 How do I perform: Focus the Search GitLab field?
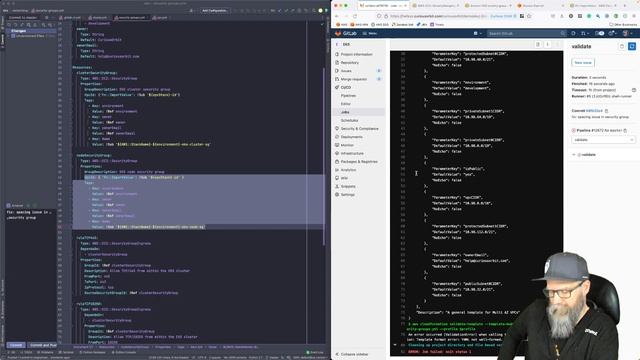(x=527, y=33)
